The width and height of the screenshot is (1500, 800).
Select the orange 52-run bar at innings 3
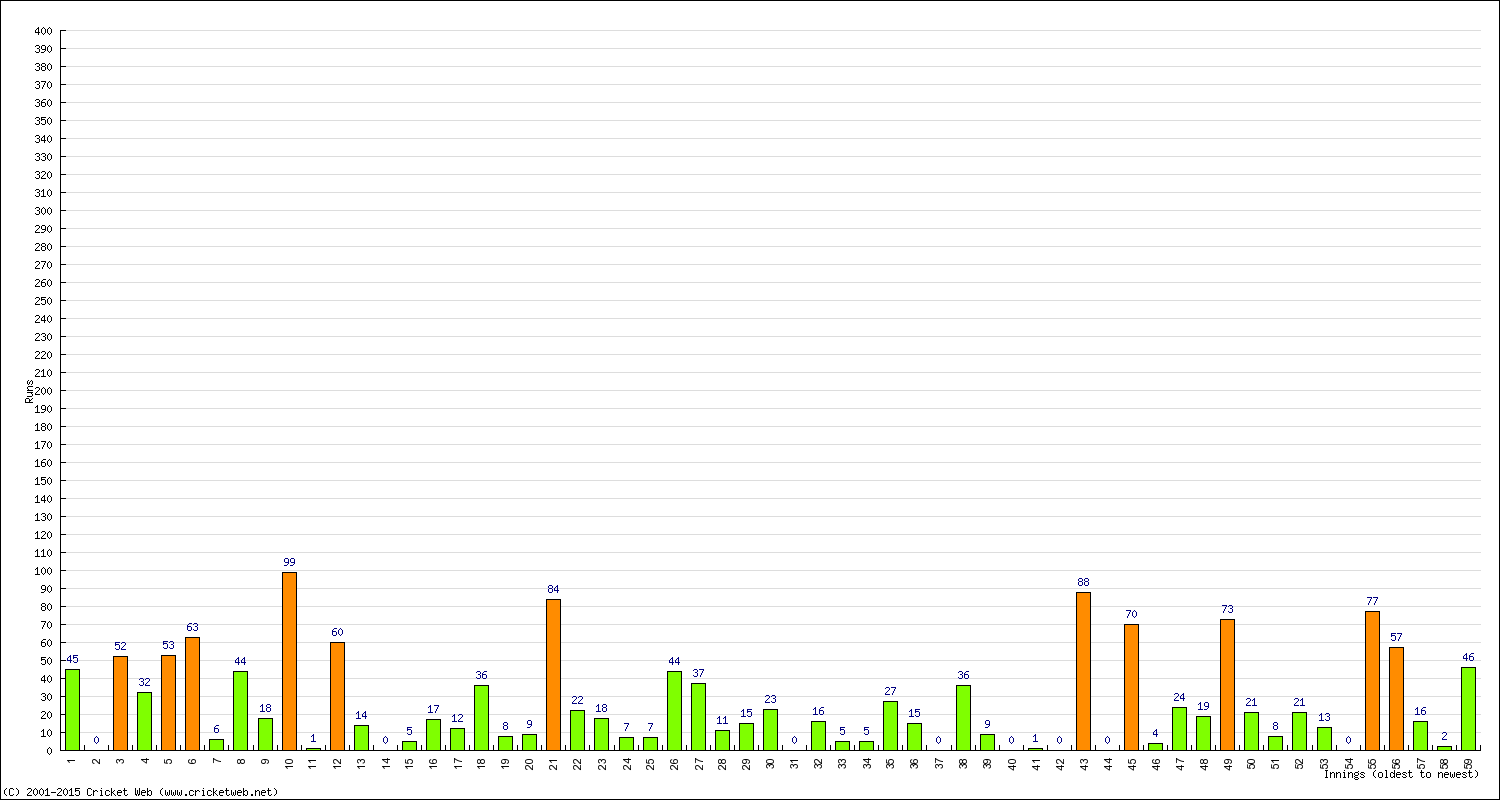[120, 703]
